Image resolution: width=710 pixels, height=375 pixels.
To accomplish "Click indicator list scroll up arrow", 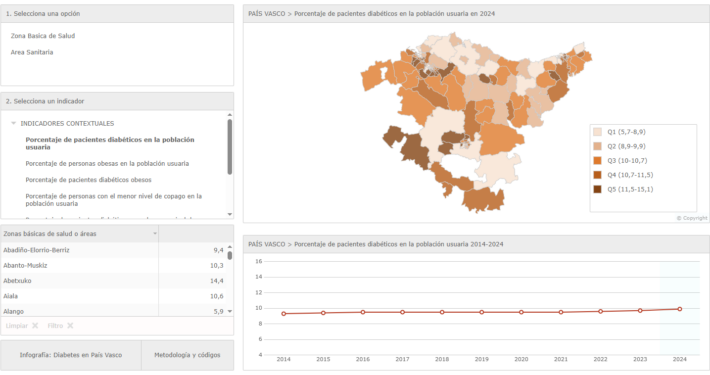I will point(230,115).
